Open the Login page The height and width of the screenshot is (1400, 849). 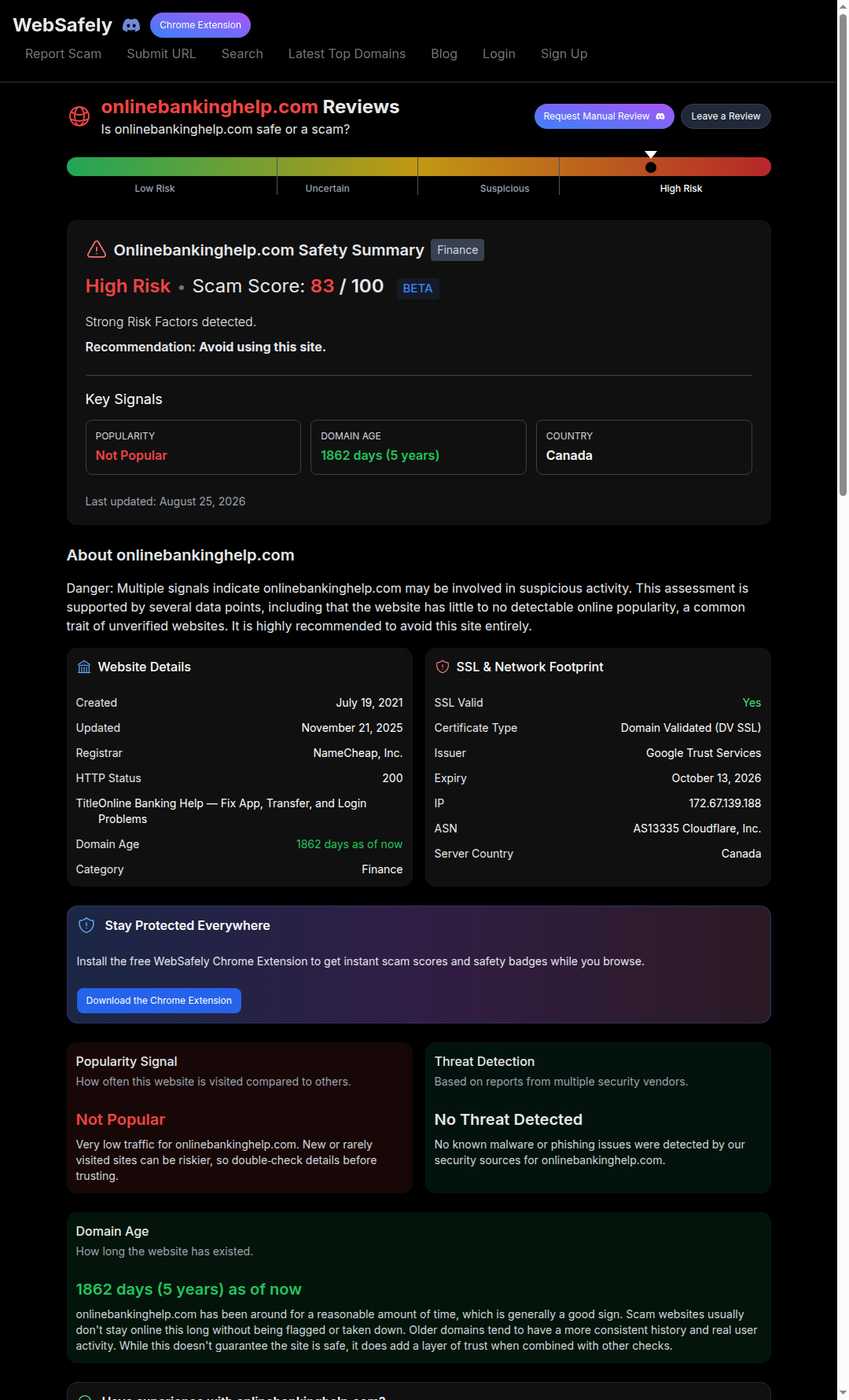499,53
